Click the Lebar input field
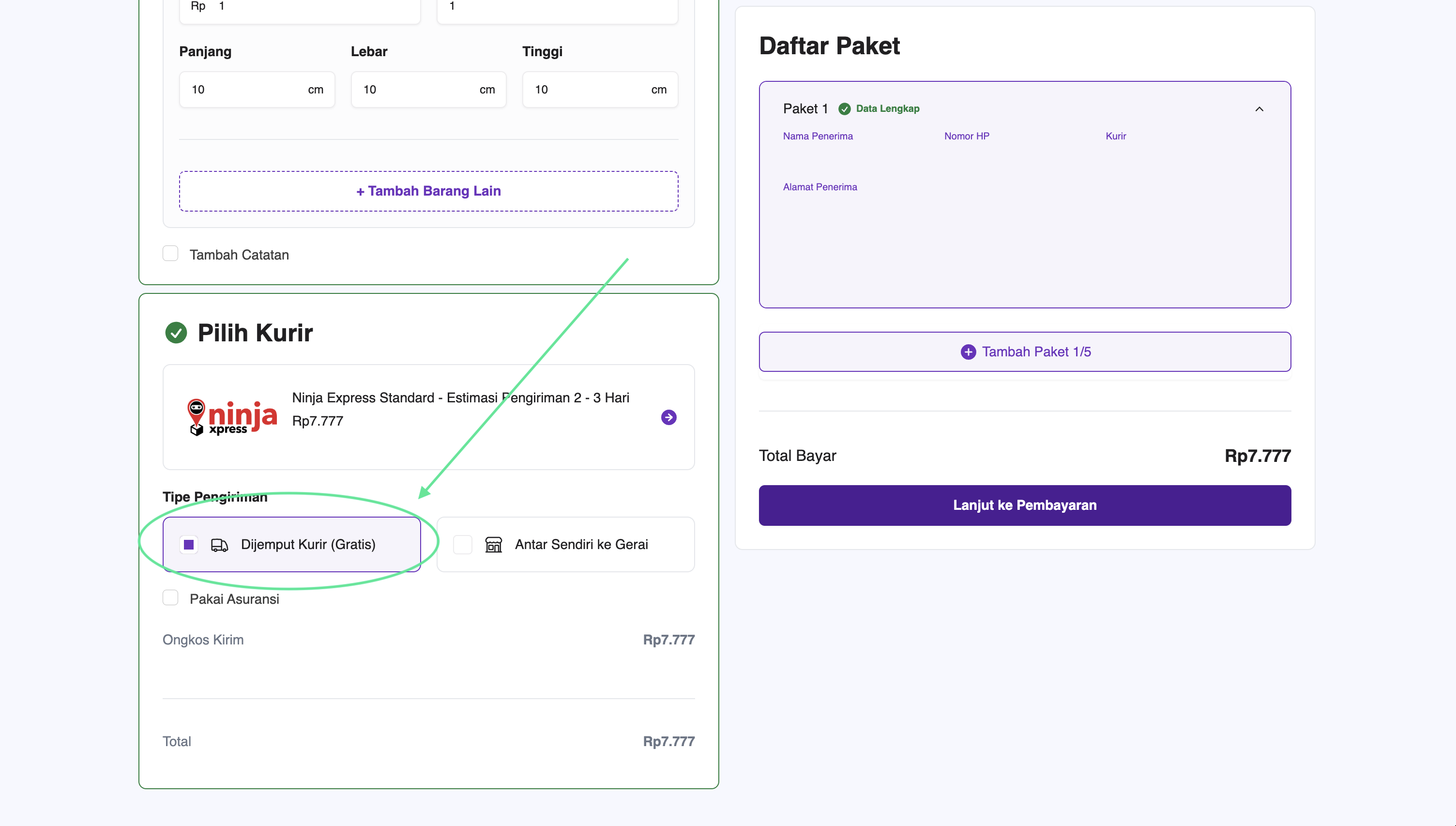1456x826 pixels. [x=429, y=90]
